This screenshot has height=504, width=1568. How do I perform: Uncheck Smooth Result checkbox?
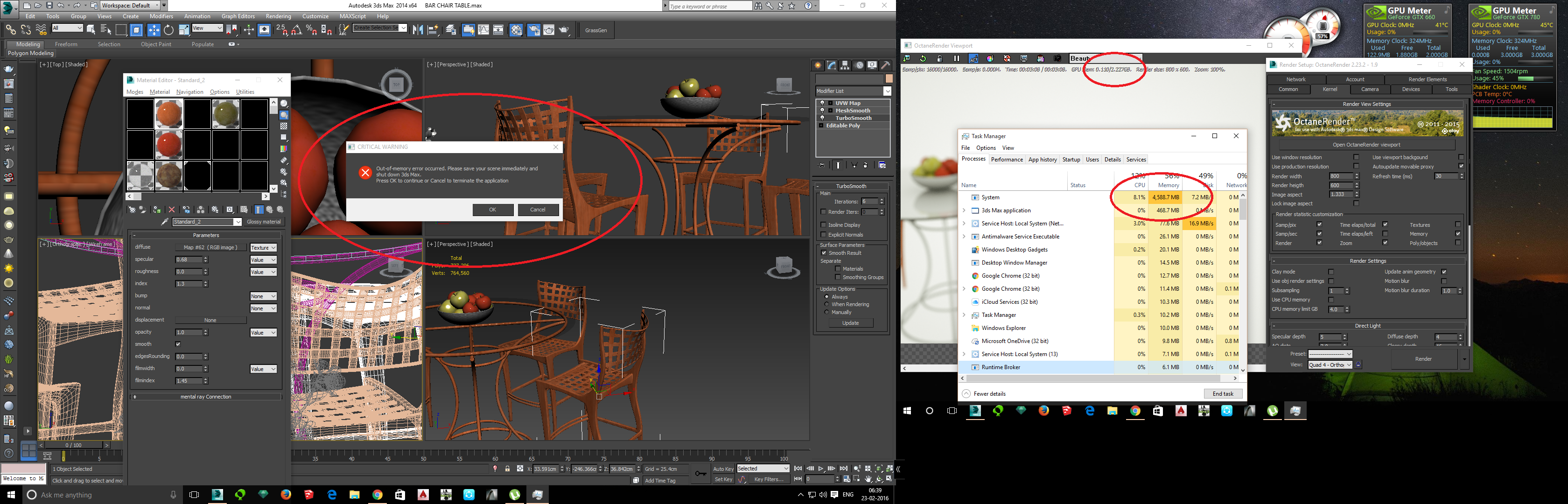click(x=824, y=252)
